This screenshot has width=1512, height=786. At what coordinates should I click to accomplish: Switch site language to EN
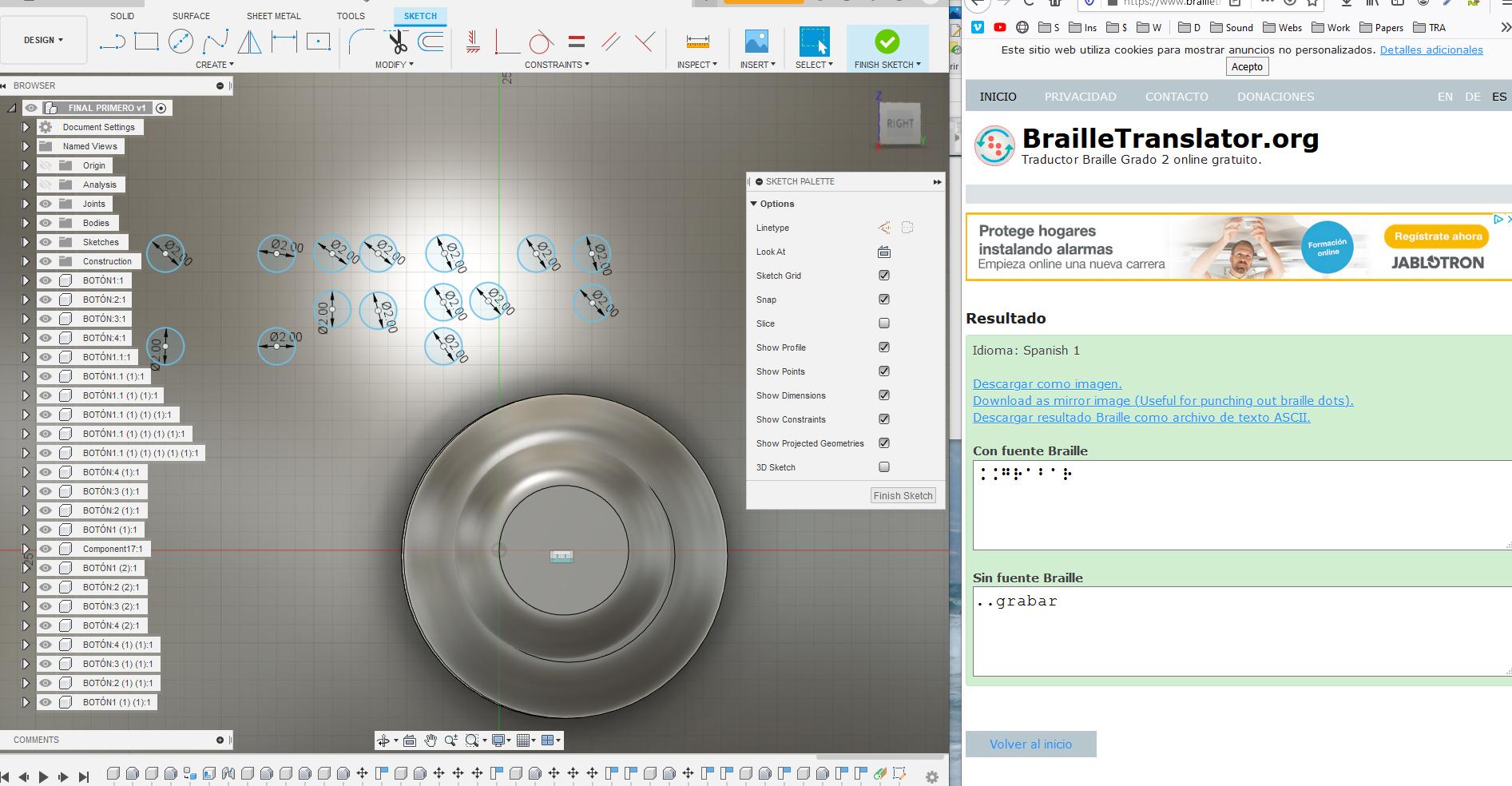click(1445, 97)
